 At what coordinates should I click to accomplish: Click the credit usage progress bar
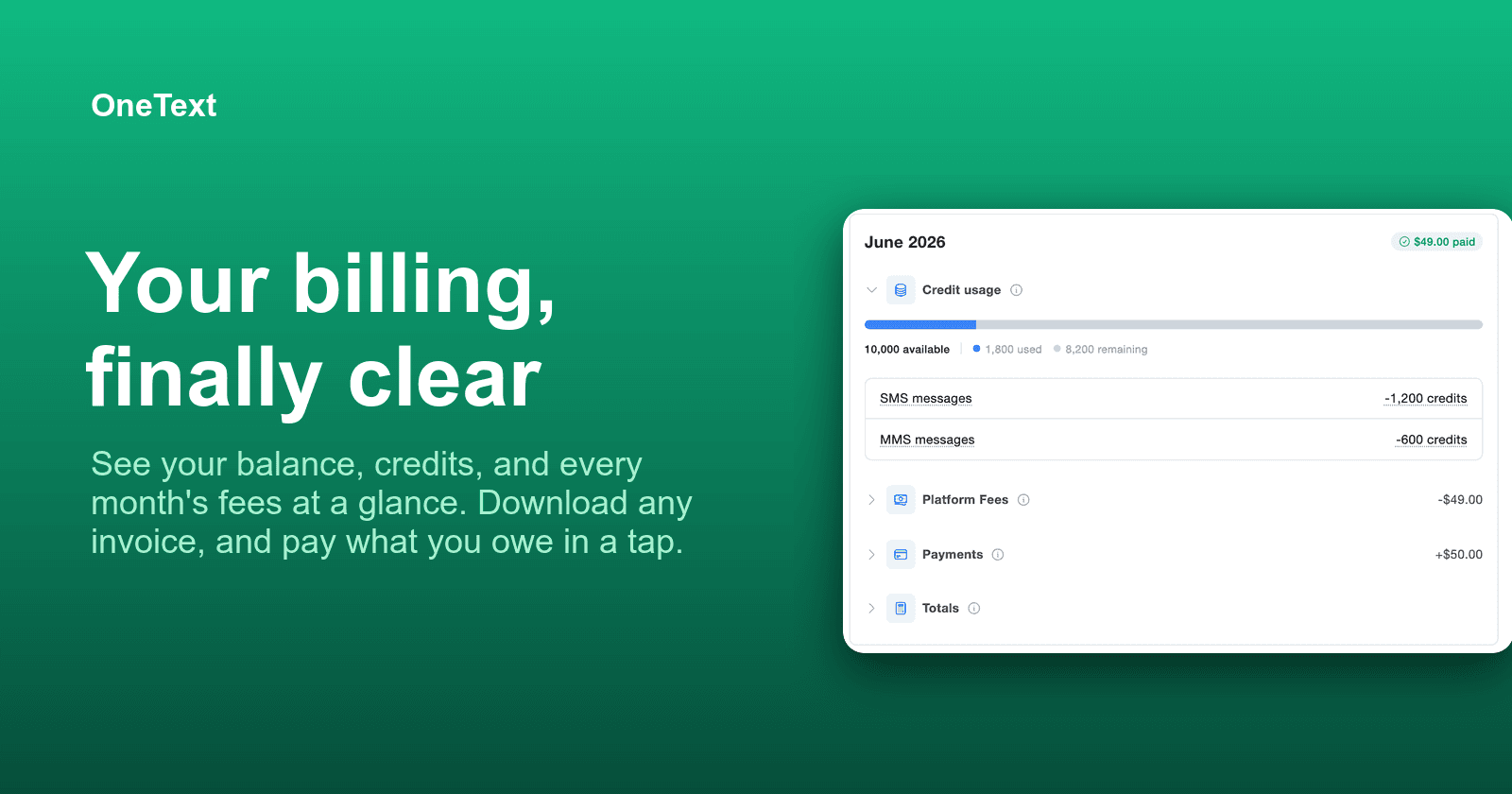(1174, 324)
